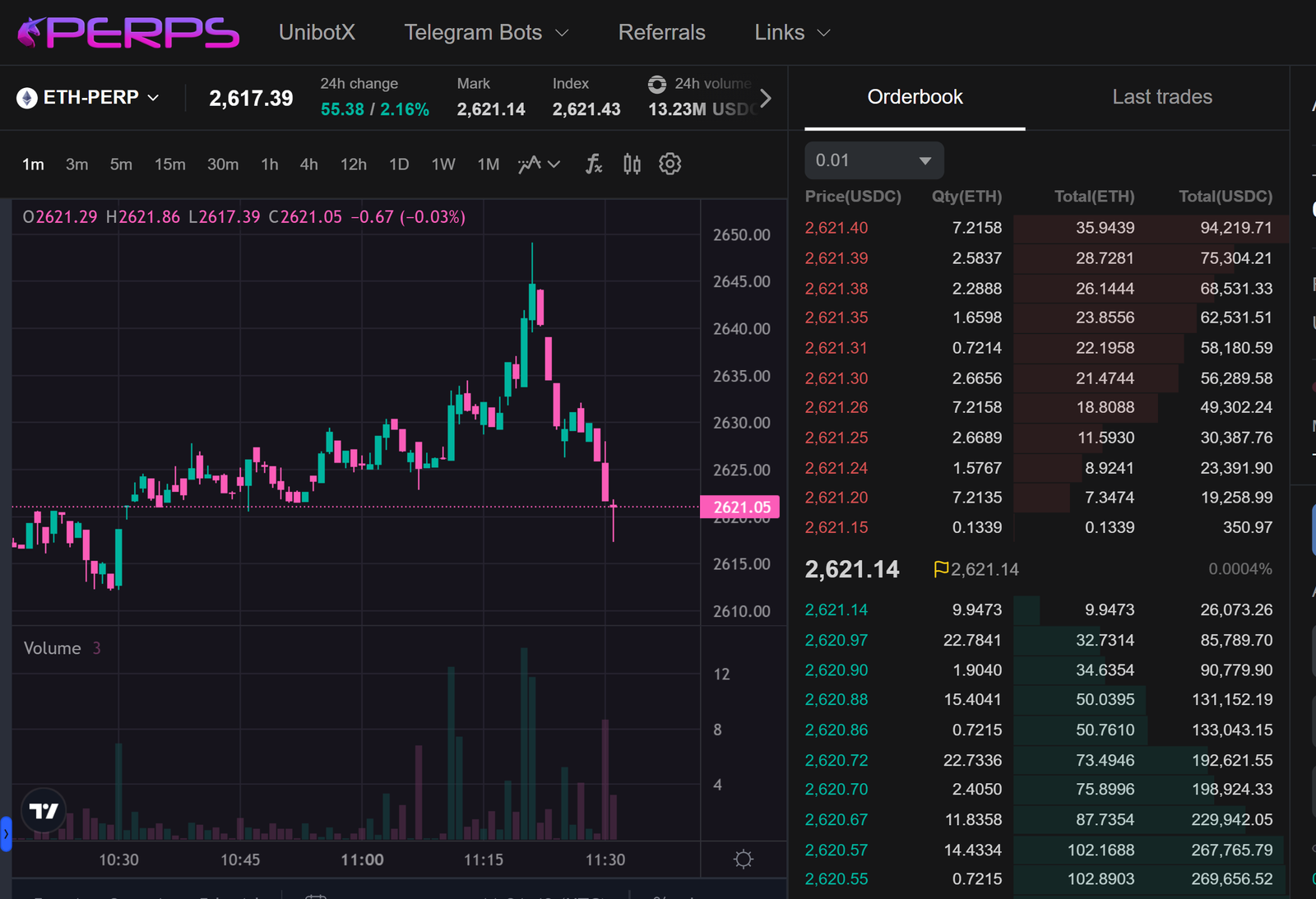Select the candle comparison icon
The height and width of the screenshot is (899, 1316).
click(x=631, y=164)
